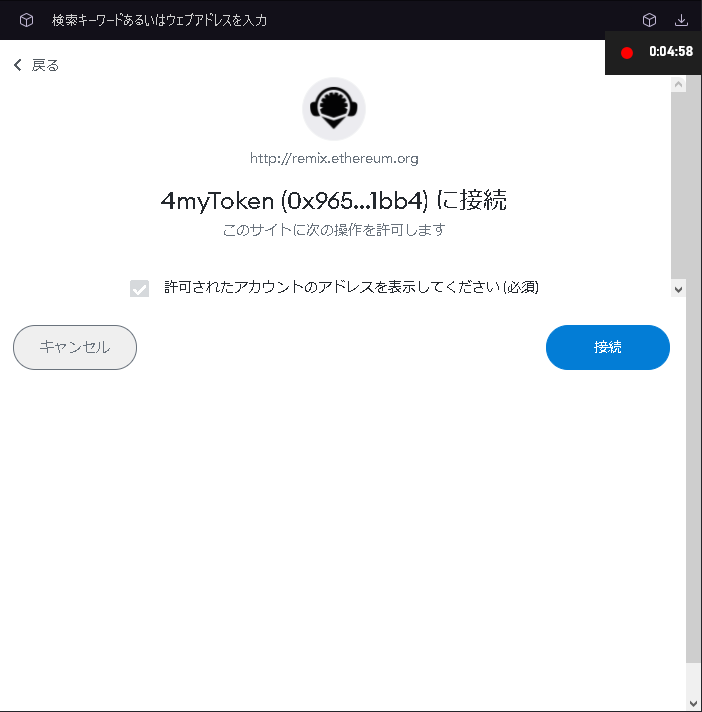702x712 pixels.
Task: Click the outer window scrollbar down arrow
Action: (693, 704)
